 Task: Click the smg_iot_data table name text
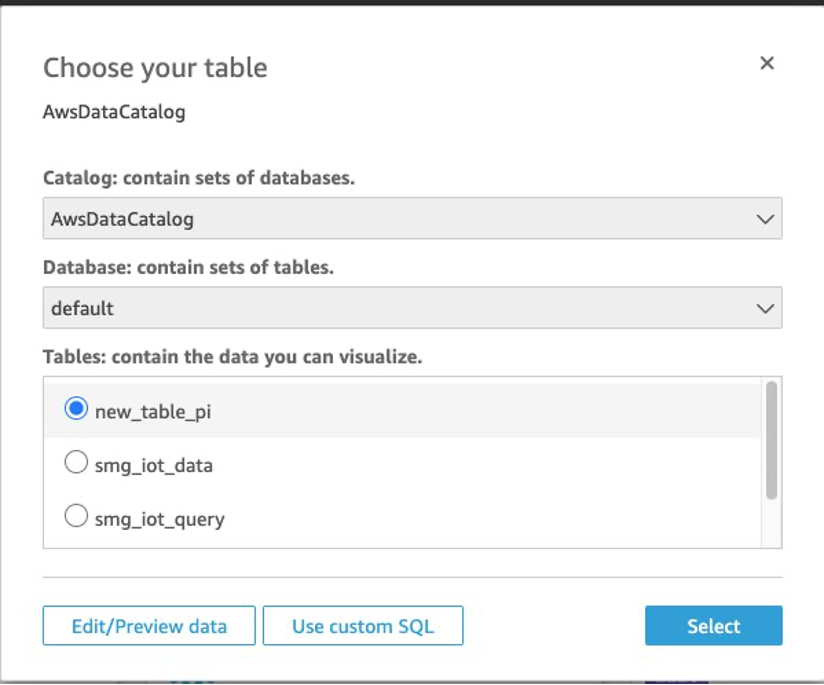click(154, 465)
